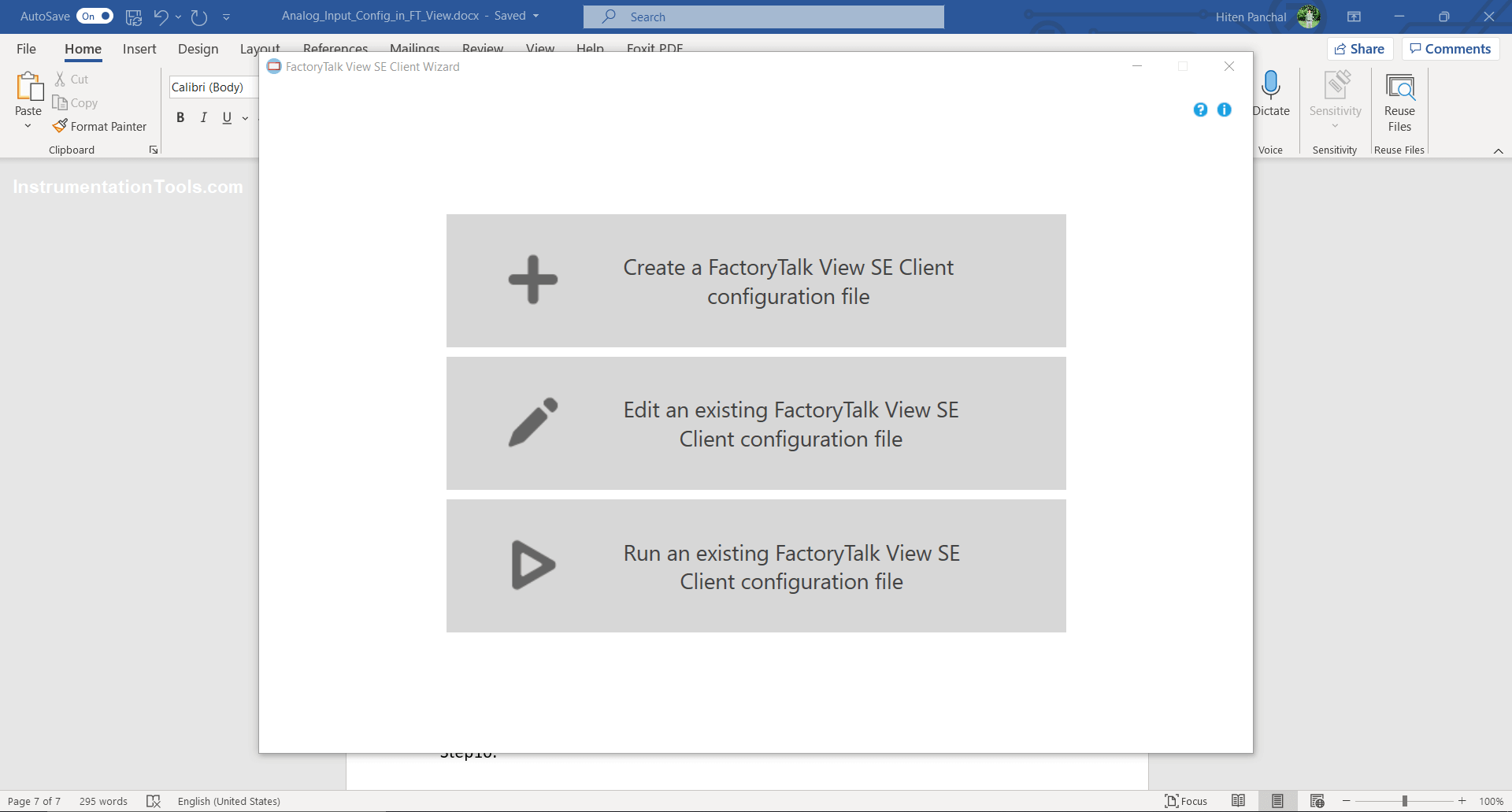Screen dimensions: 1512x812
Task: Open the ribbon display options icon
Action: point(1354,17)
